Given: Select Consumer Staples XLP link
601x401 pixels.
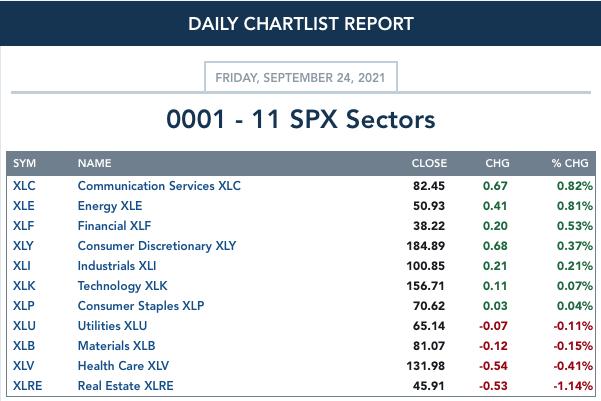Looking at the screenshot, I should click(141, 306).
